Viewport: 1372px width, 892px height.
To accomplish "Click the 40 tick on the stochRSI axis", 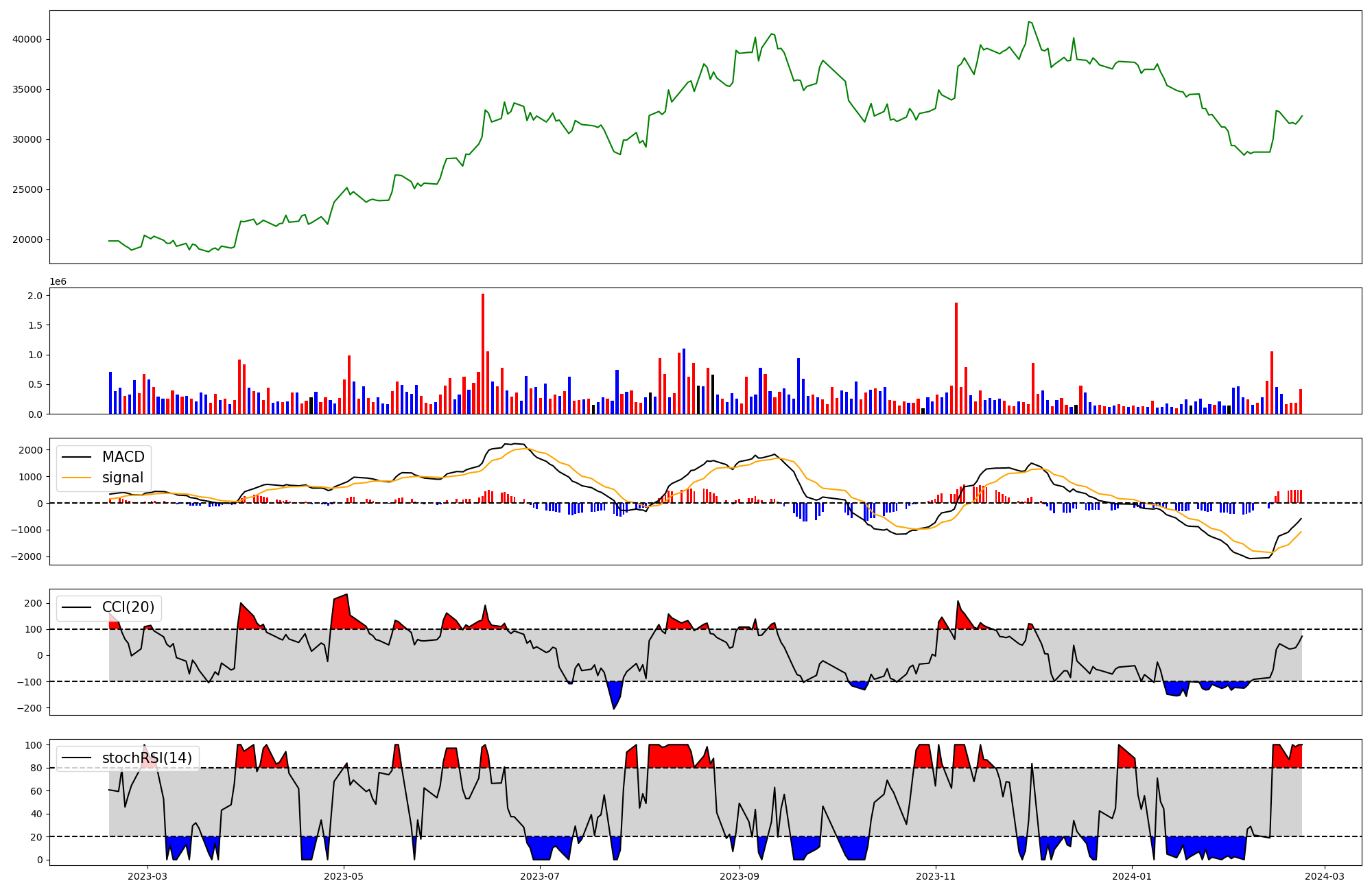I will coord(36,814).
